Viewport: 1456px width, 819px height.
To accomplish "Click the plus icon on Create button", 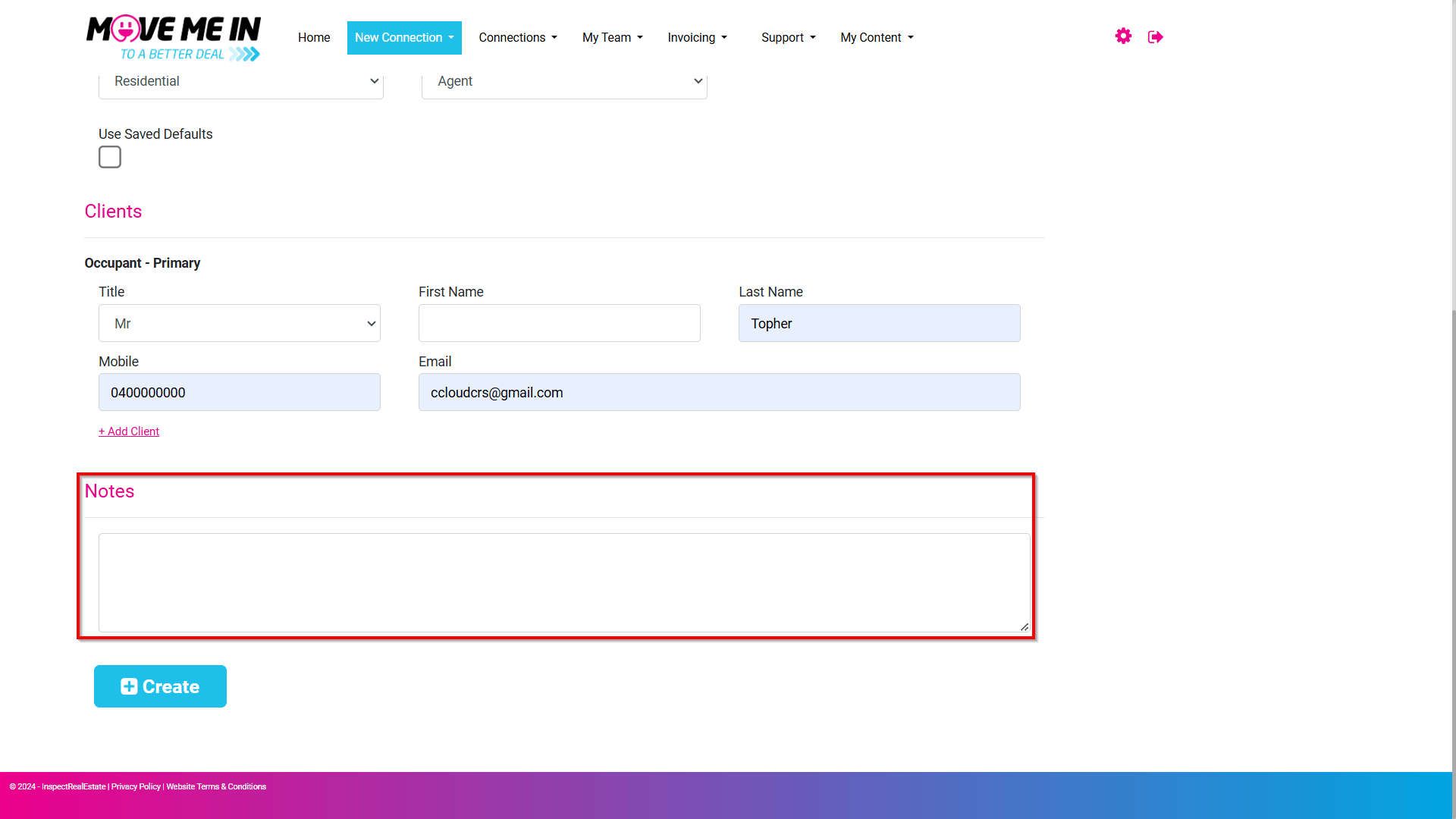I will pos(129,686).
